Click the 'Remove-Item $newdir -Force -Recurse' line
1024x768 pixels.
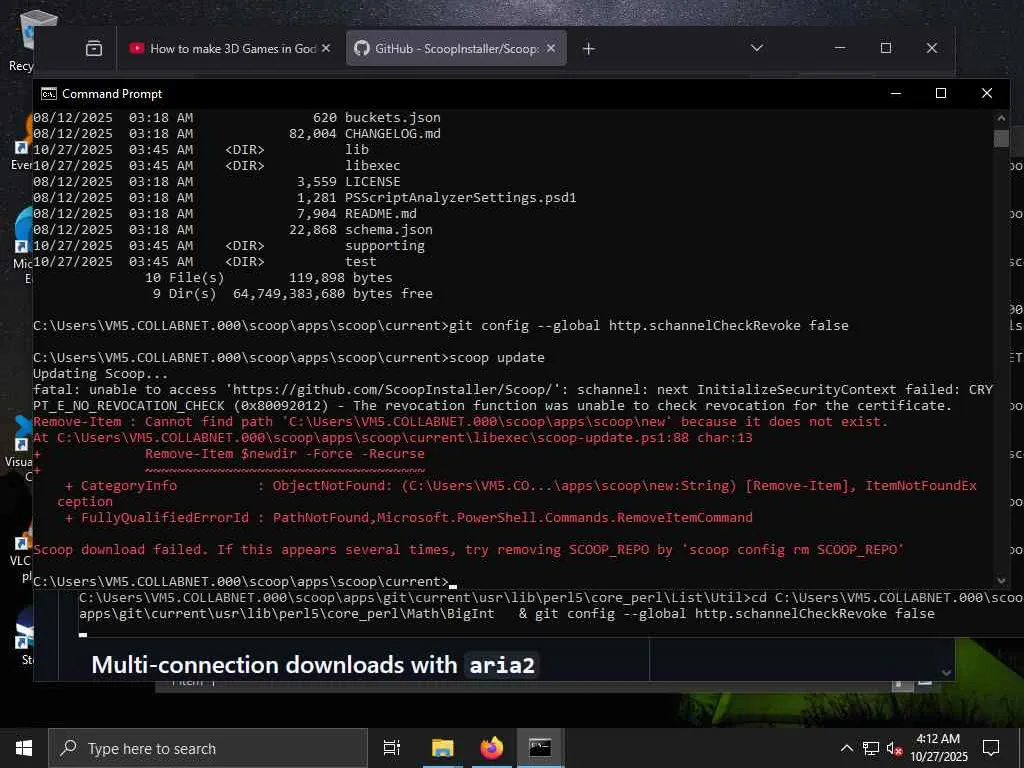285,453
